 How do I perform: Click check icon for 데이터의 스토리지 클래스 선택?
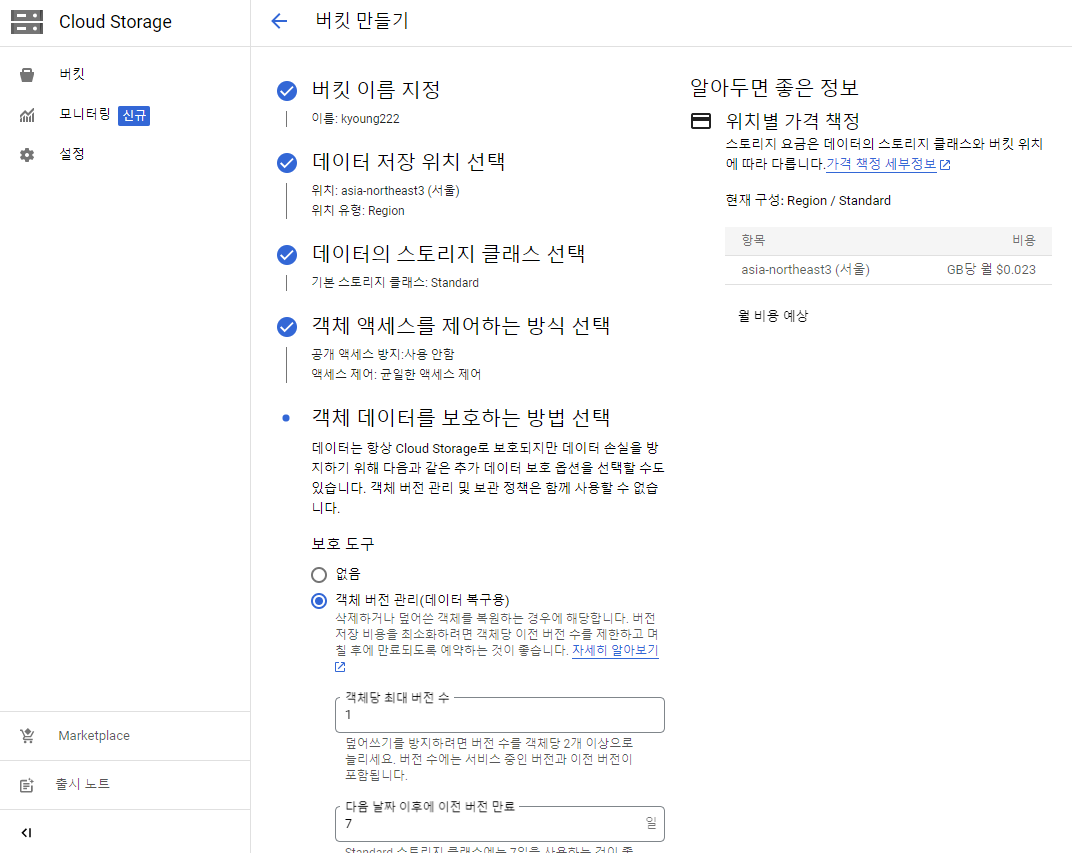(x=286, y=255)
